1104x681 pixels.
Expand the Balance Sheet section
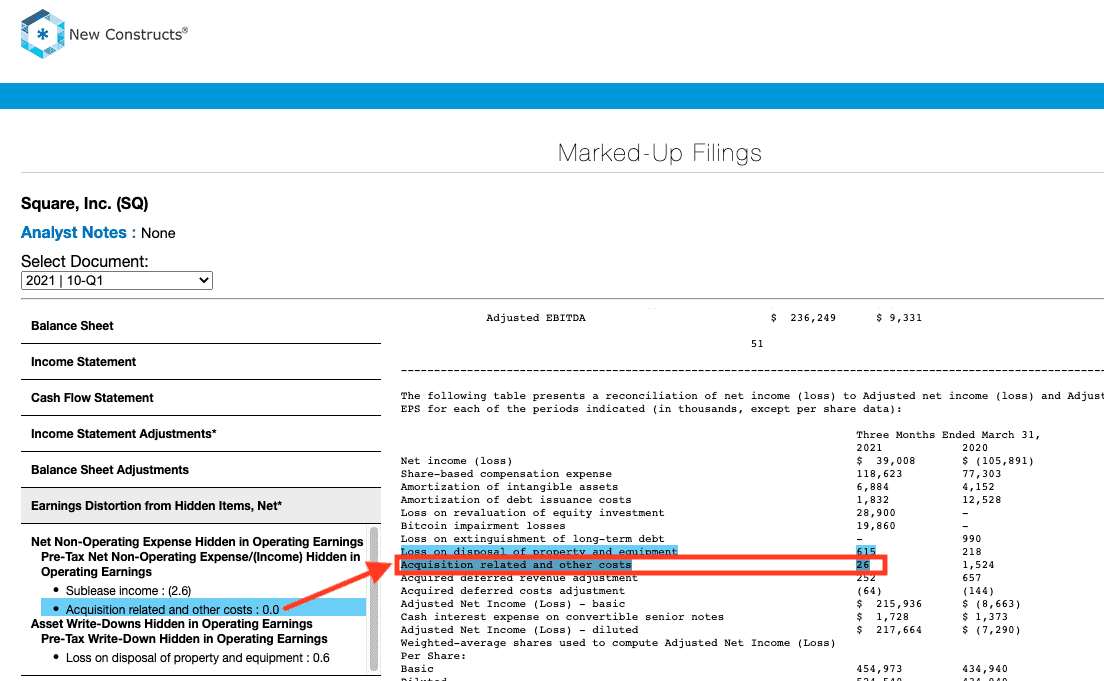point(201,326)
